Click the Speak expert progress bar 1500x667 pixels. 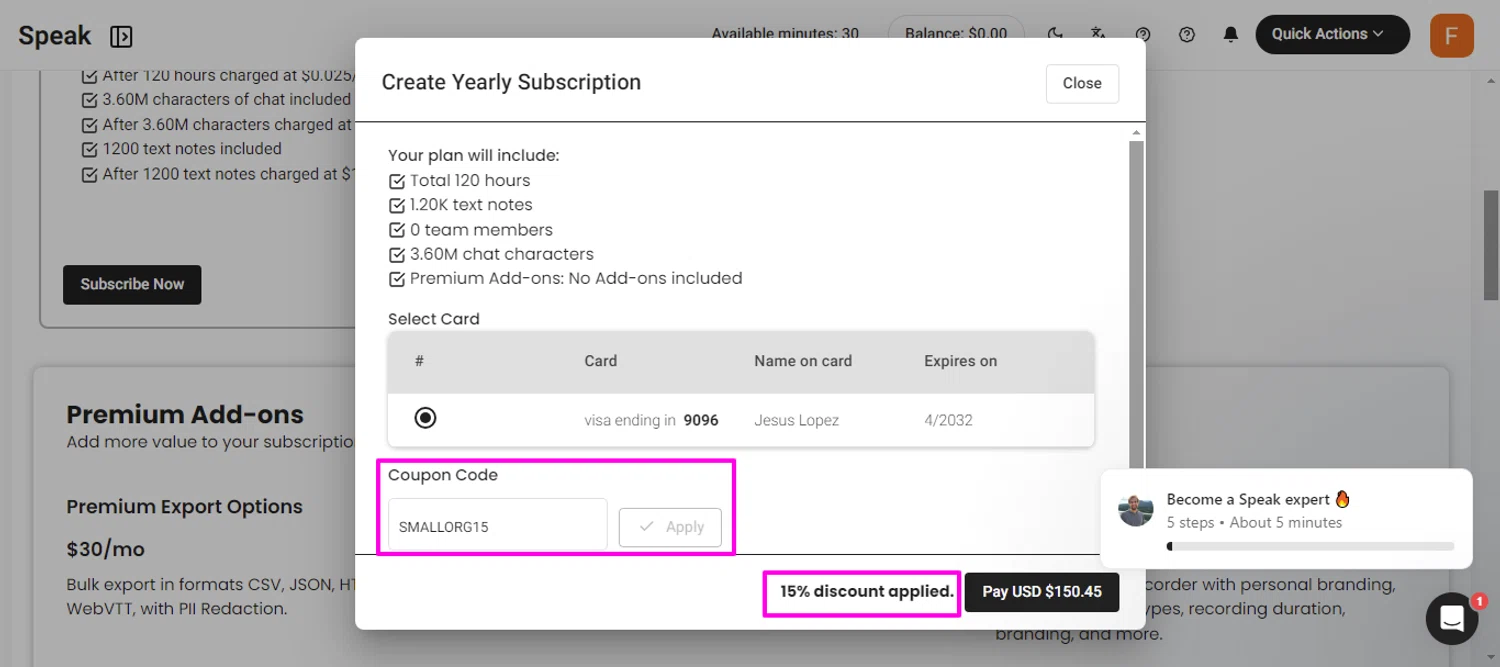tap(1310, 547)
